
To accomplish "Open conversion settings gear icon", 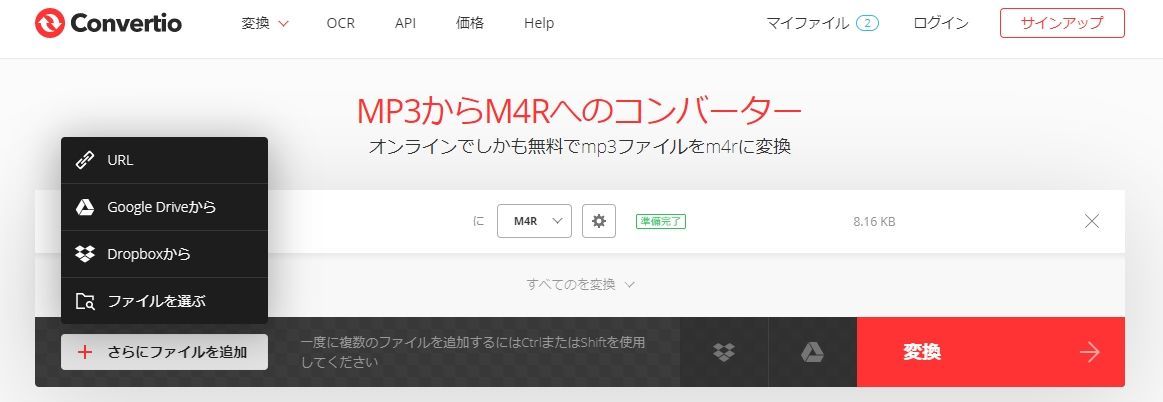I will 599,221.
